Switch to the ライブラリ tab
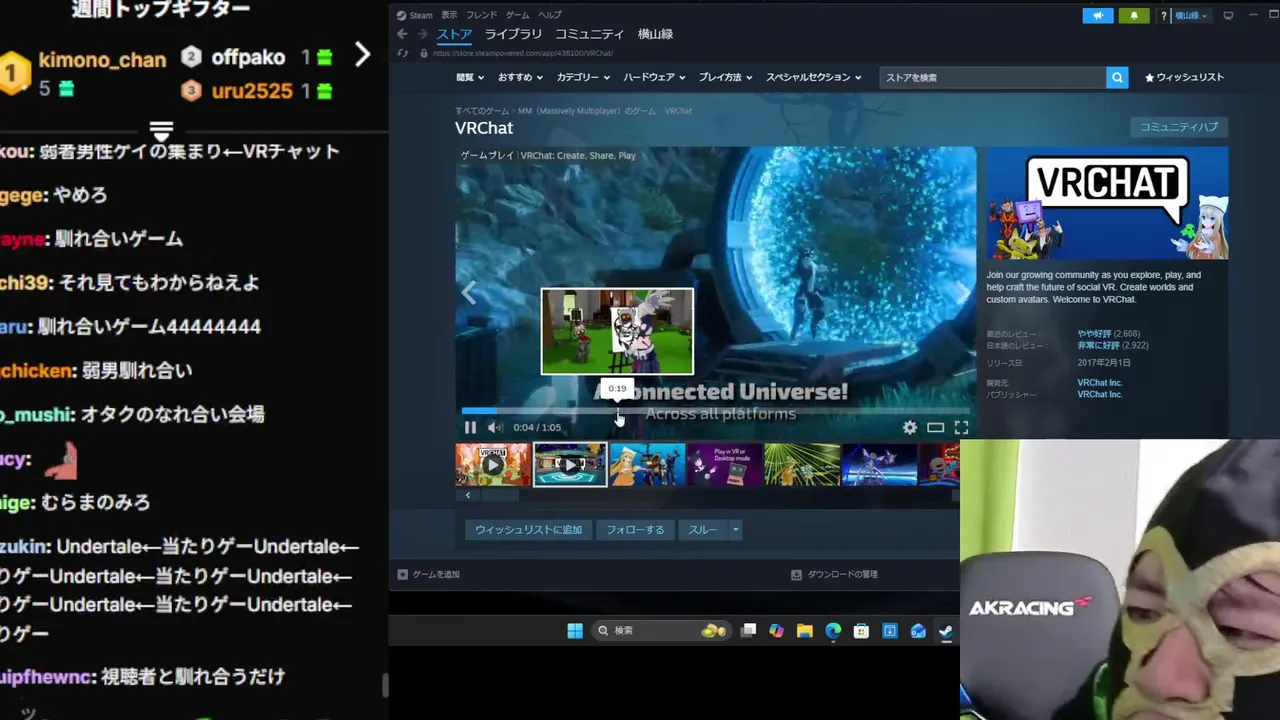The width and height of the screenshot is (1280, 720). 513,34
